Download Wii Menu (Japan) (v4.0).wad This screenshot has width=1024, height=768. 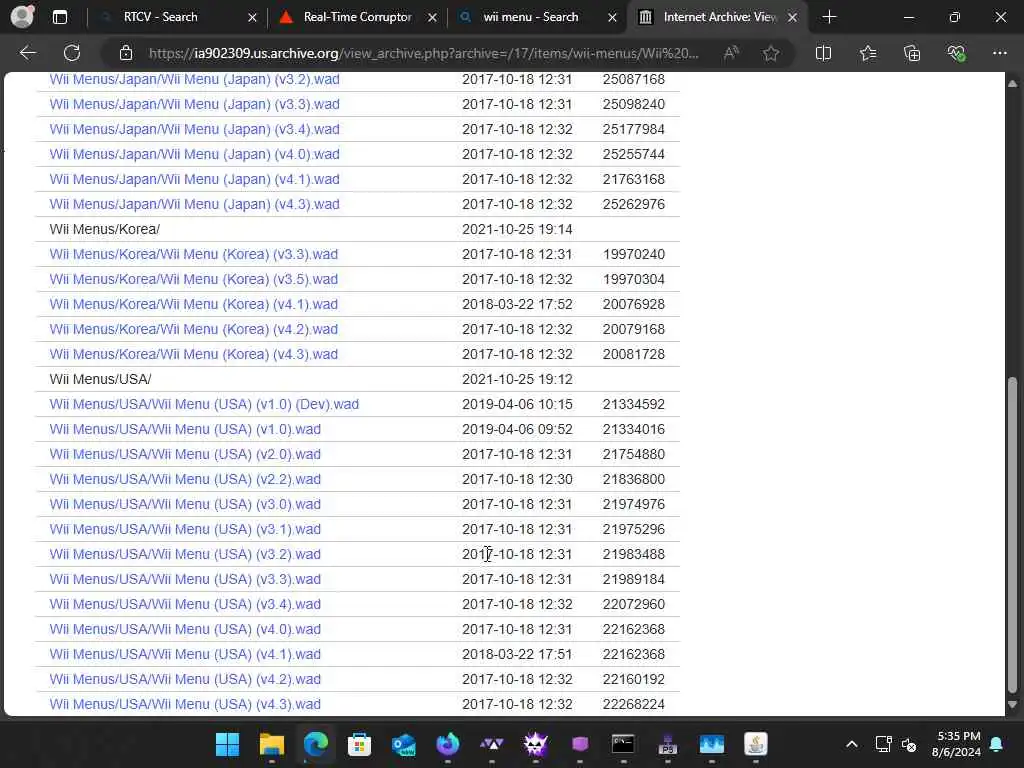point(195,154)
